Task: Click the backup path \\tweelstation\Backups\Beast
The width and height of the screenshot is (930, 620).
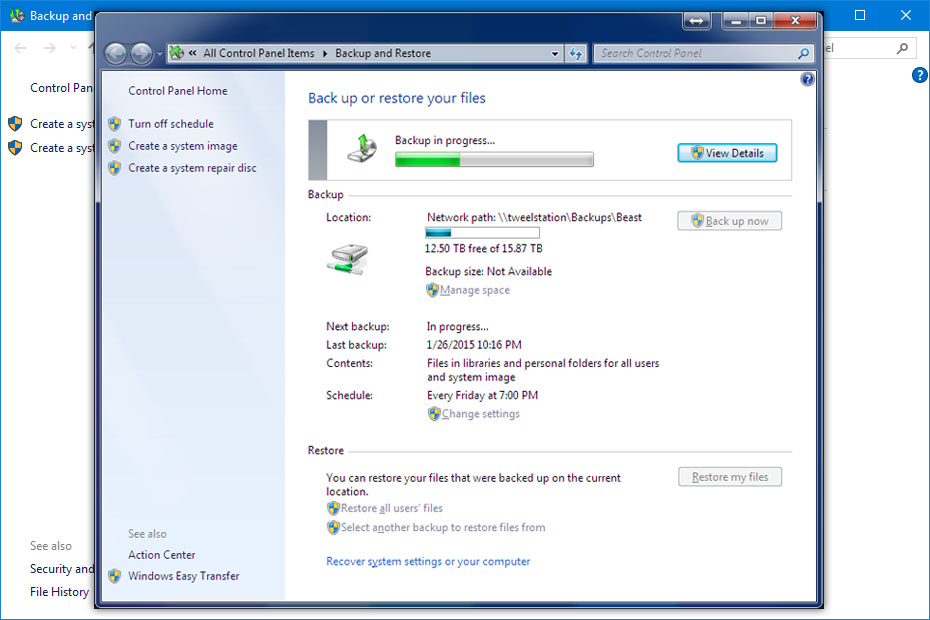Action: (570, 217)
